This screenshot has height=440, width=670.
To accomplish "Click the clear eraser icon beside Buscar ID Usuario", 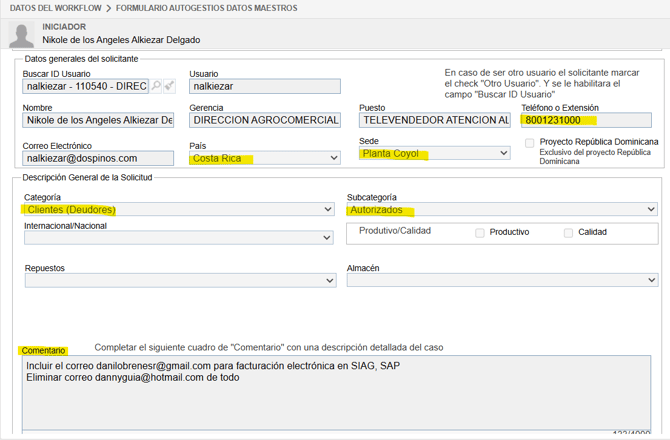I will point(170,87).
